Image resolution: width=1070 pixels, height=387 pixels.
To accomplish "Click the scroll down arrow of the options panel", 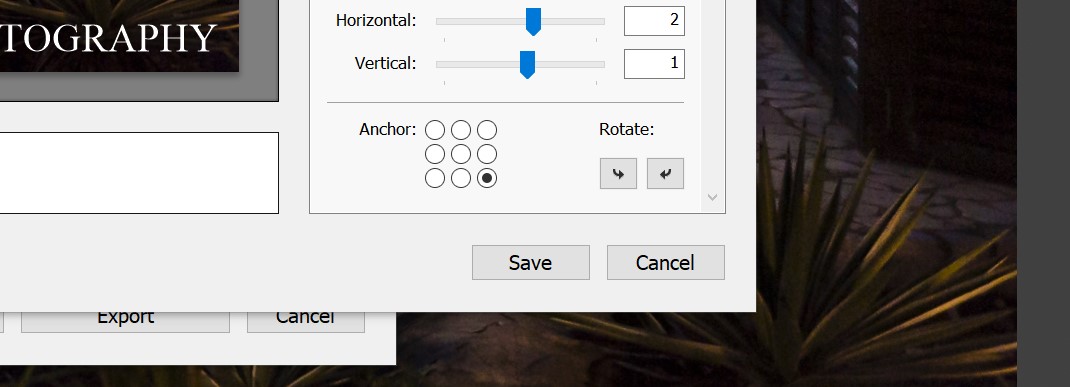I will (712, 197).
